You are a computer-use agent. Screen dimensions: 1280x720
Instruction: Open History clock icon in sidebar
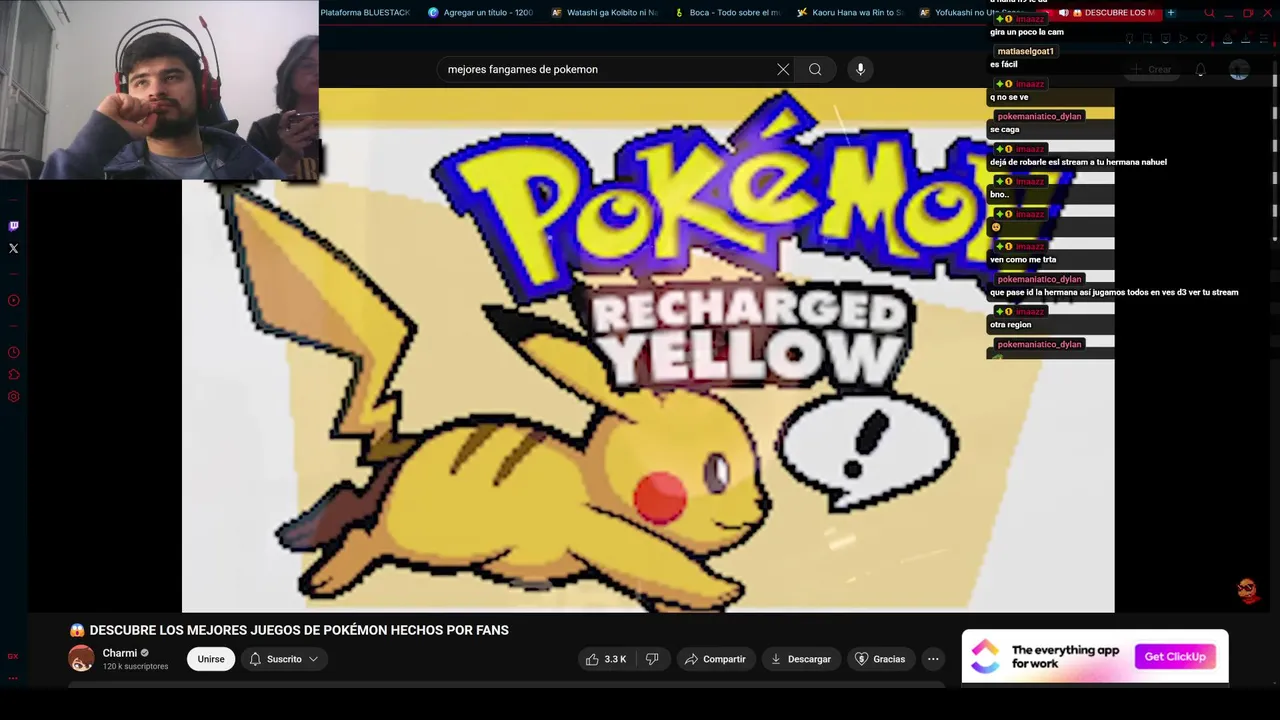(x=13, y=352)
